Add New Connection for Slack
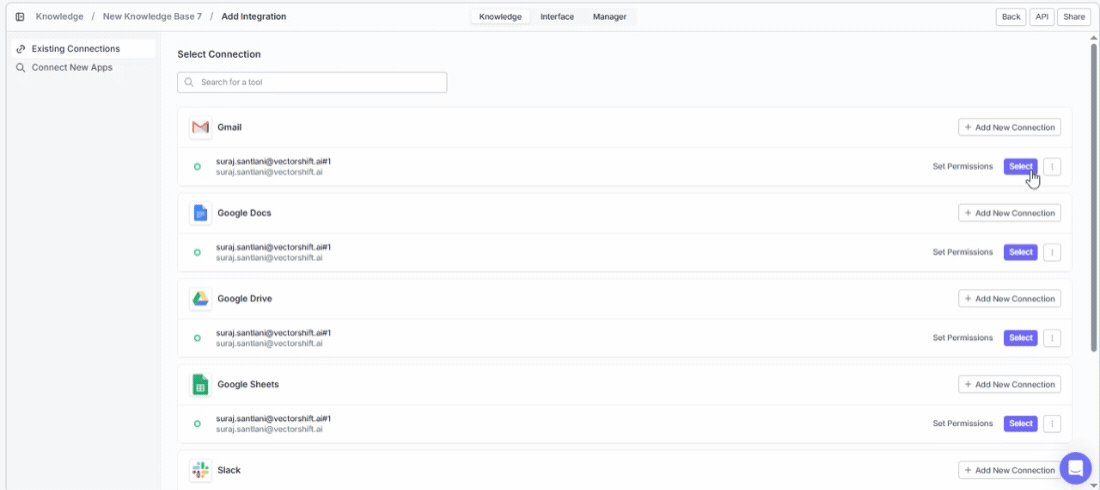This screenshot has width=1100, height=490. (x=1010, y=470)
